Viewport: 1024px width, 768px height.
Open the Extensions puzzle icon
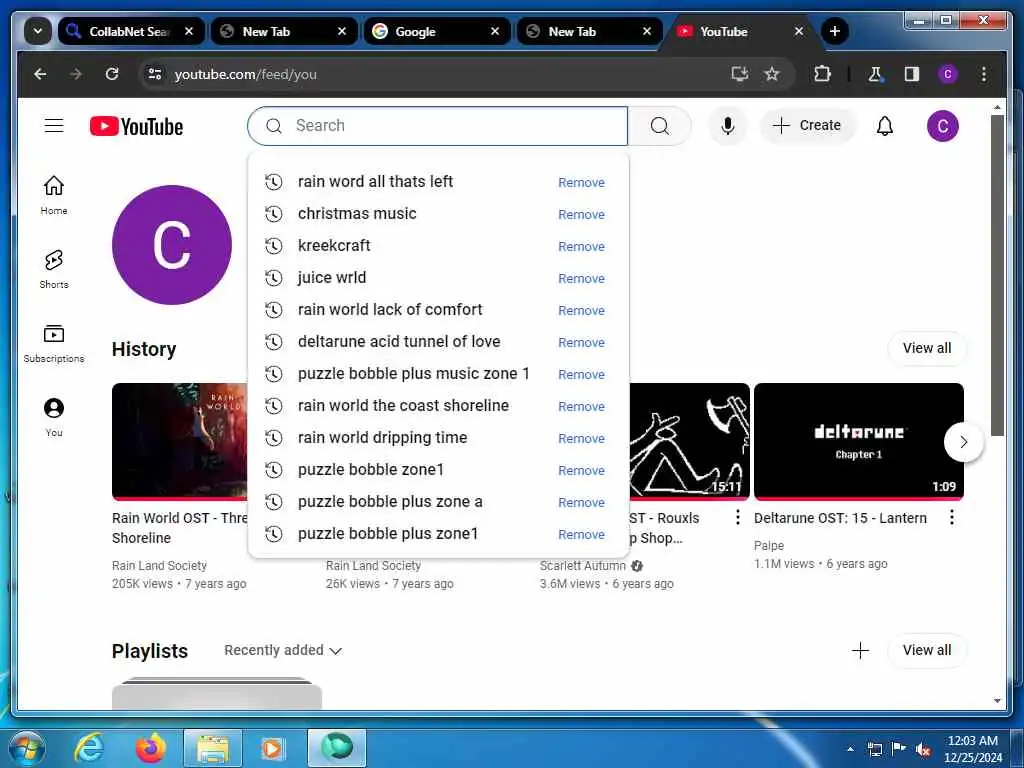pyautogui.click(x=822, y=74)
